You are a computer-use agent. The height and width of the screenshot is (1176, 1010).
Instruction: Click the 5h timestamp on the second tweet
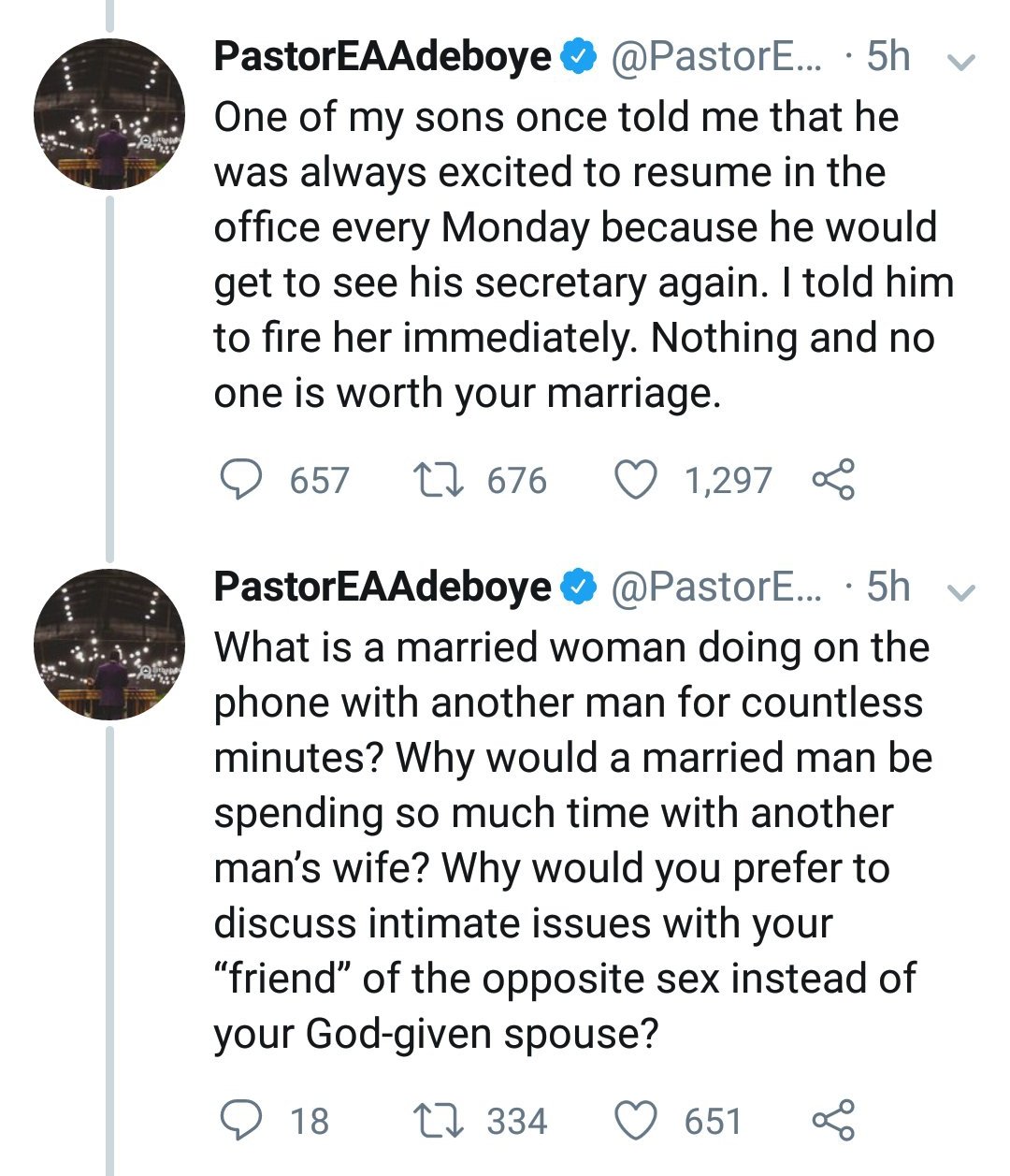[x=887, y=587]
